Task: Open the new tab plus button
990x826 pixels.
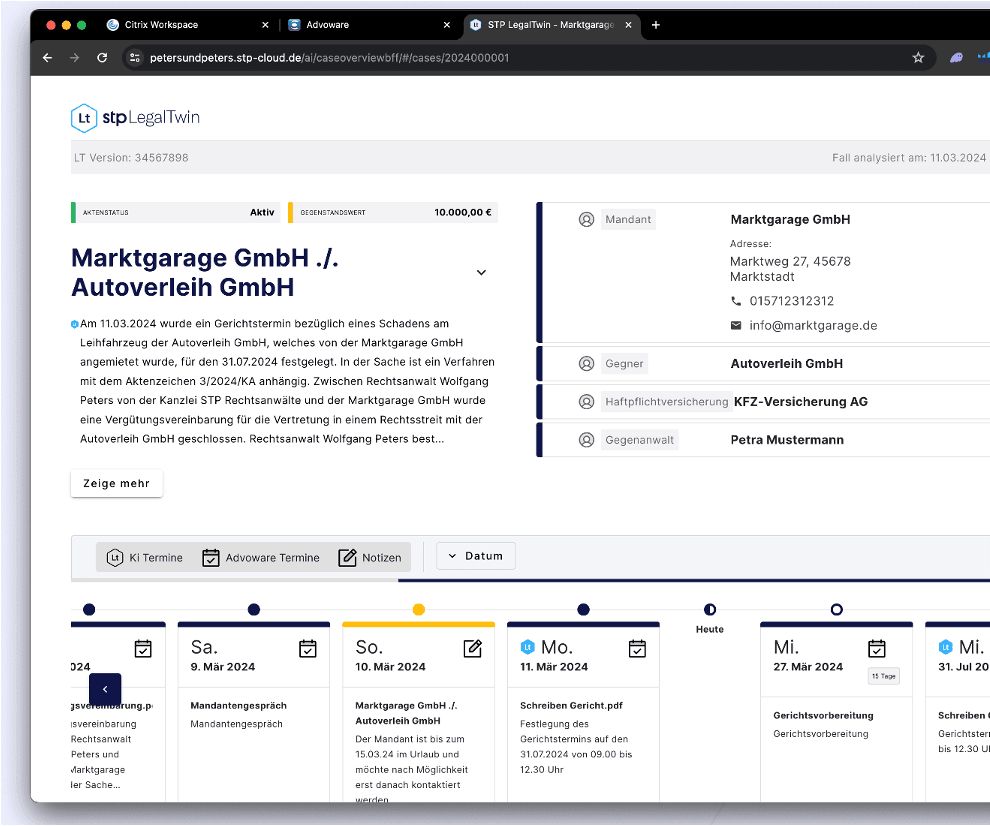Action: point(656,25)
